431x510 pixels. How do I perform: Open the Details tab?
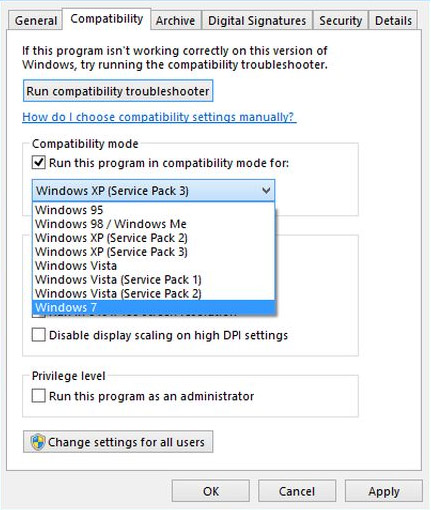pyautogui.click(x=393, y=21)
